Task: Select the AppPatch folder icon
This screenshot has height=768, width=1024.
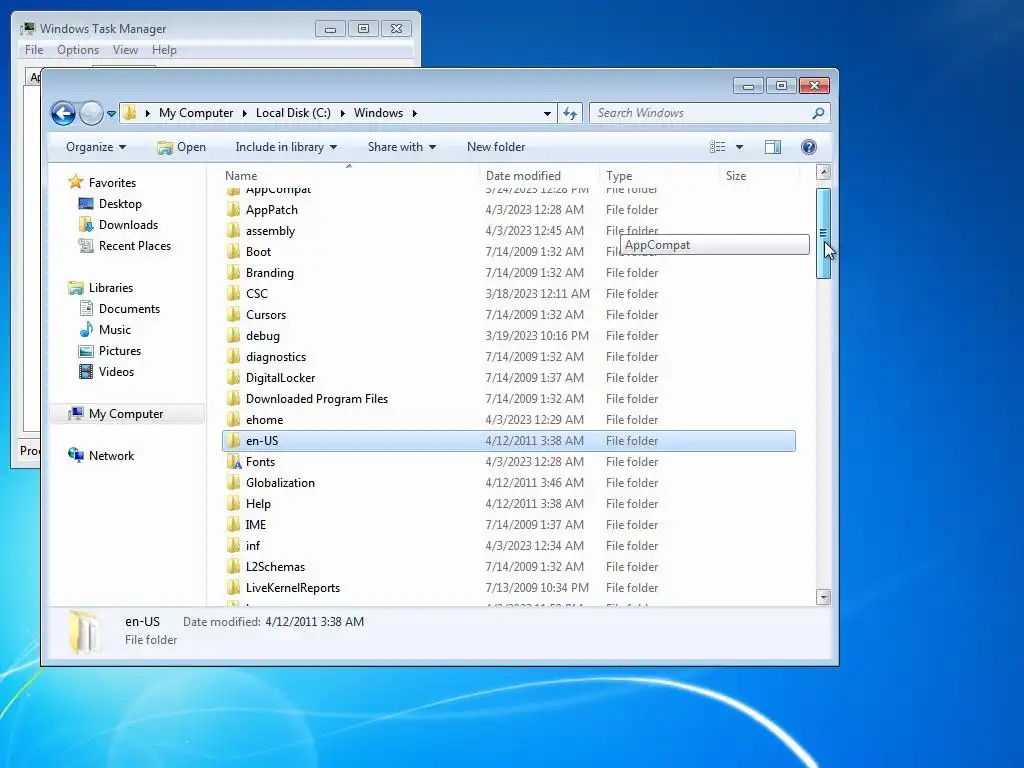Action: click(233, 210)
